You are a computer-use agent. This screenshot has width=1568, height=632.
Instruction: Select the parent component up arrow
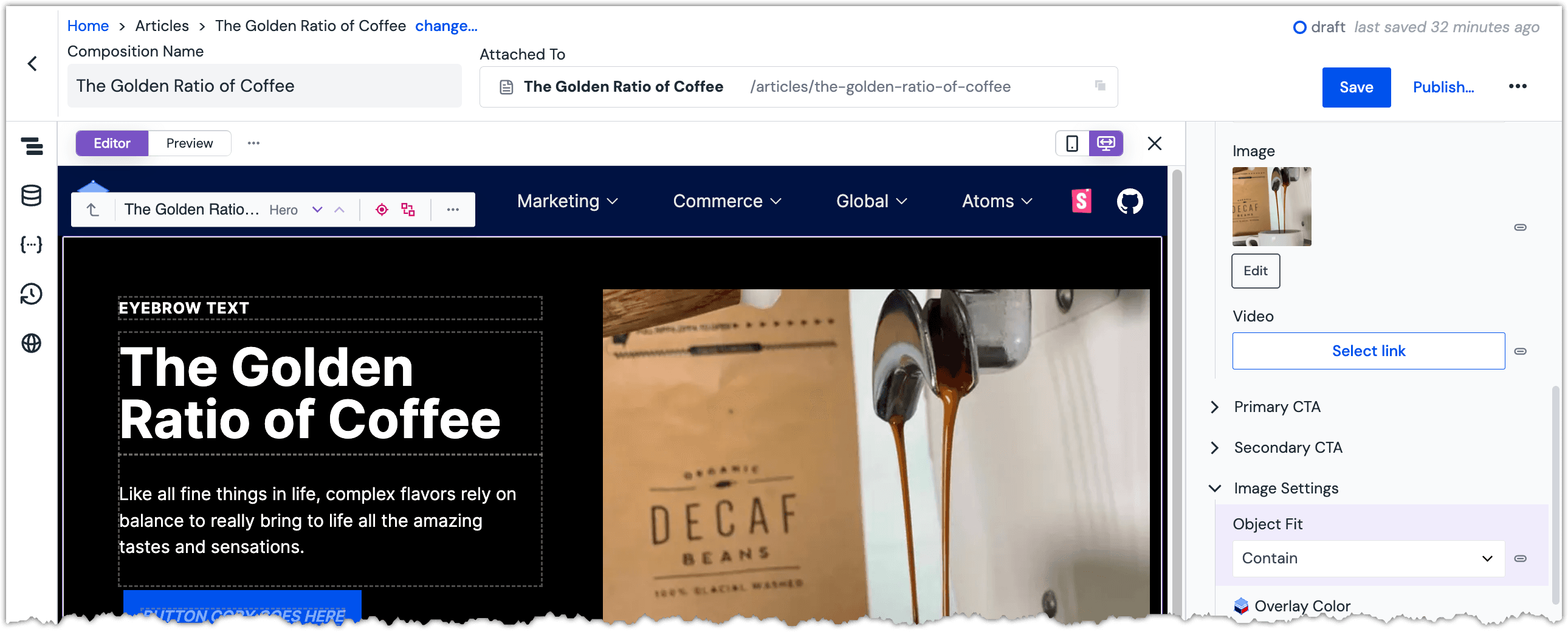(x=92, y=210)
